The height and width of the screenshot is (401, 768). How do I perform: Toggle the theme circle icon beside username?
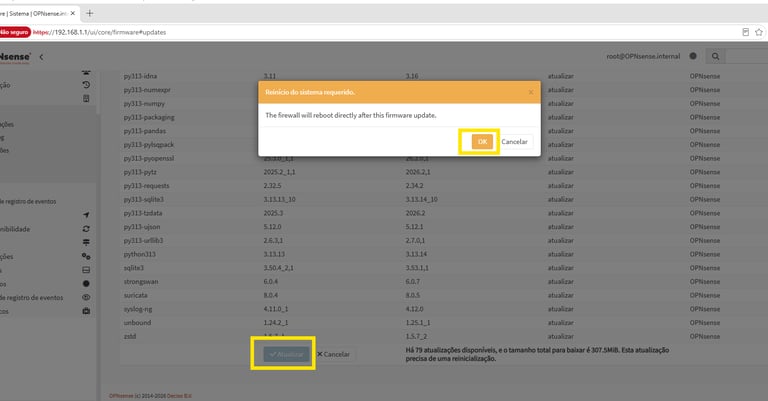693,56
